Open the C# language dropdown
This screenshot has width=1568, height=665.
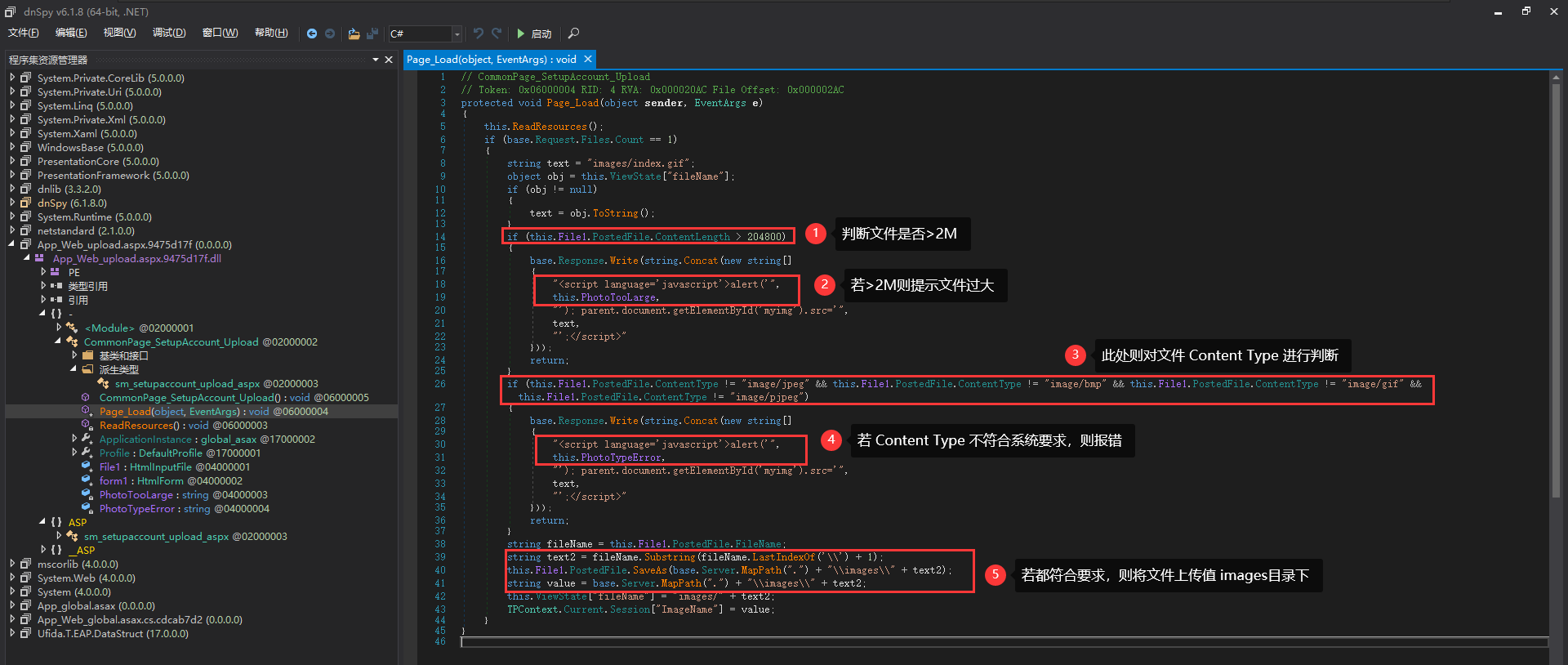457,33
